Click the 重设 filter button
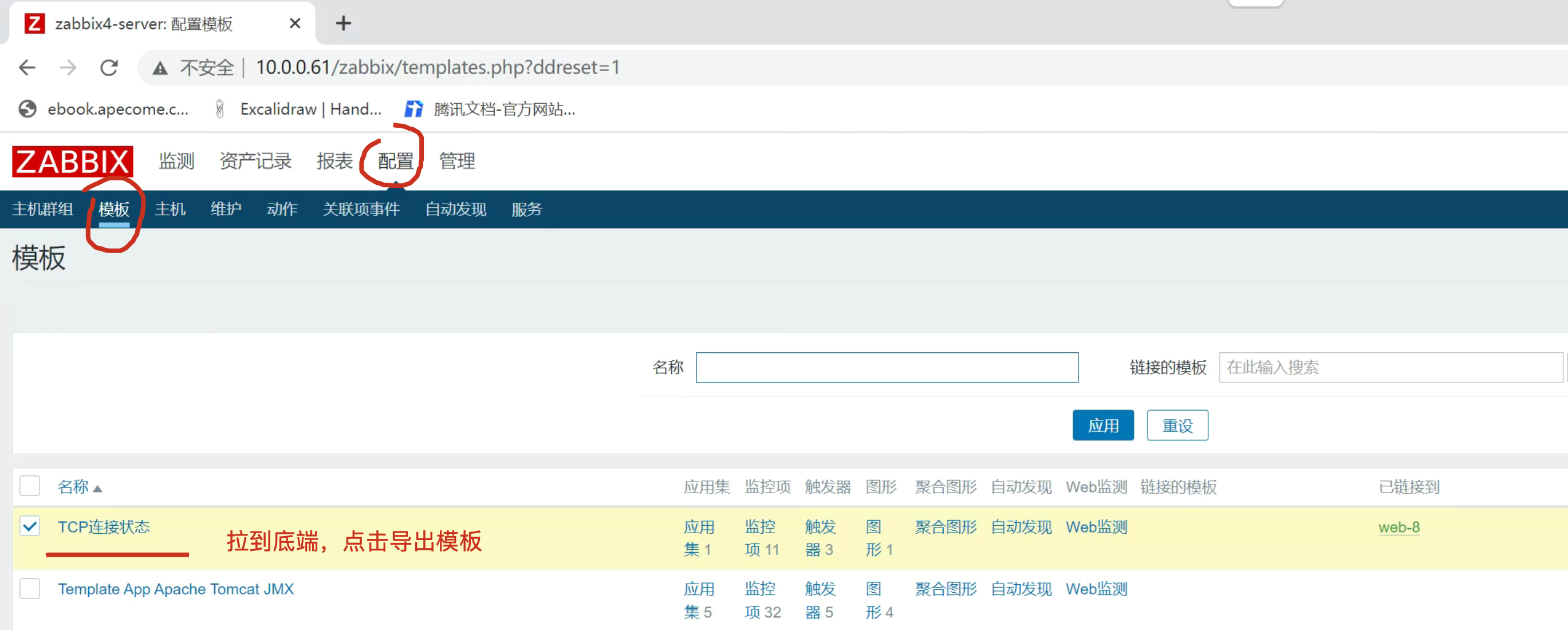This screenshot has width=1568, height=630. pyautogui.click(x=1177, y=425)
